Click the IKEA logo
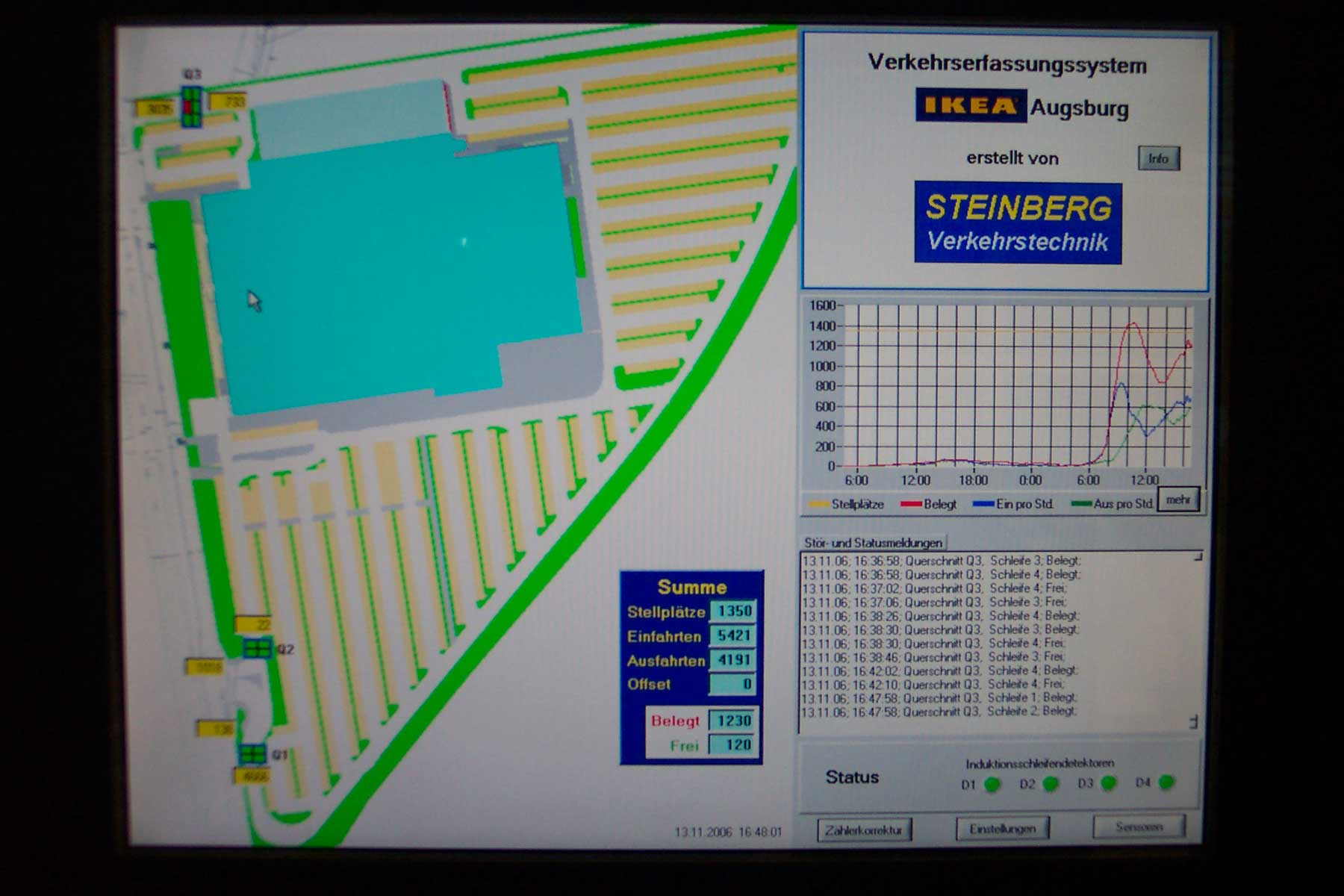Screen dimensions: 1344x896 971,105
